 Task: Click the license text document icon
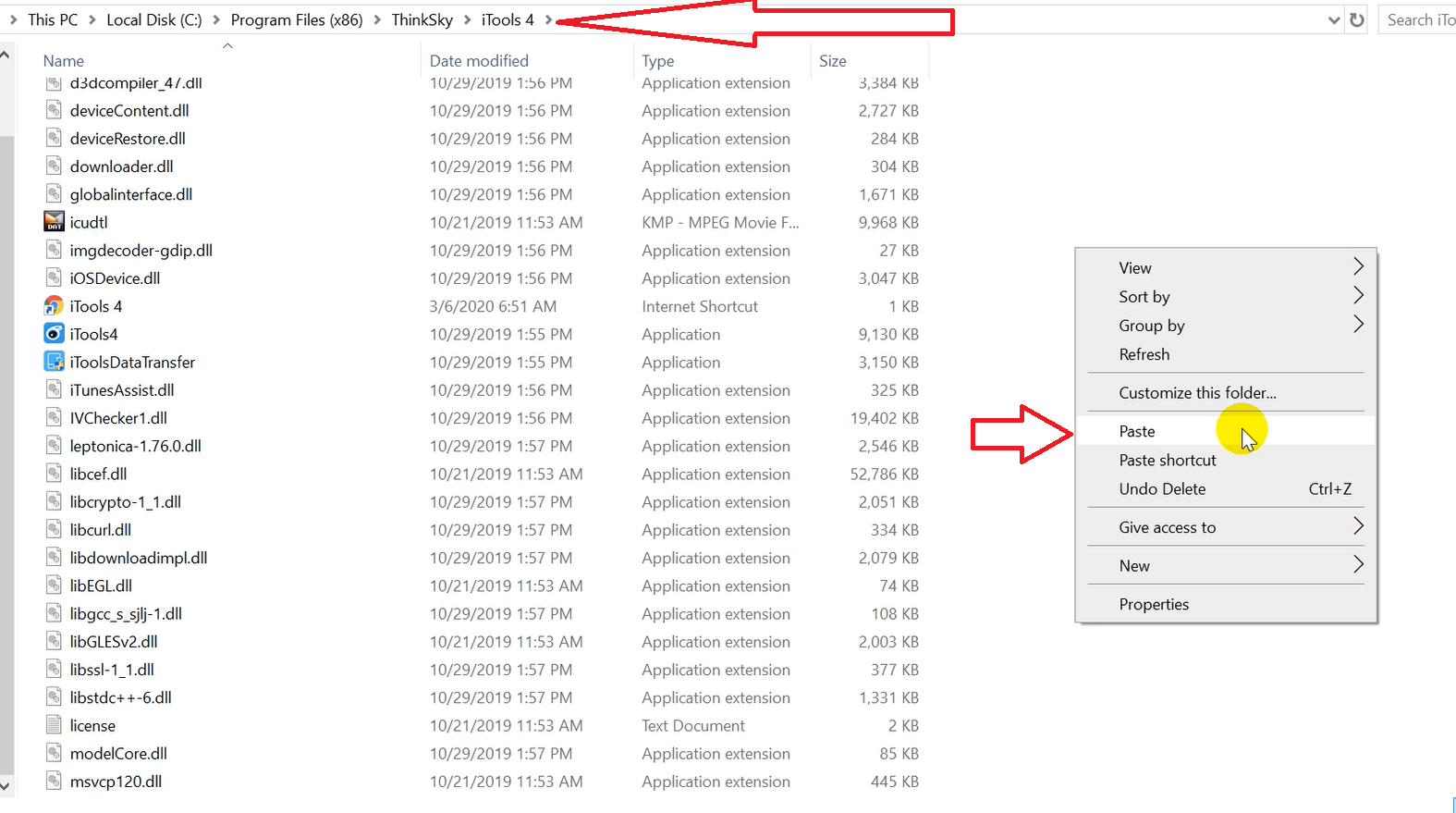click(x=55, y=725)
